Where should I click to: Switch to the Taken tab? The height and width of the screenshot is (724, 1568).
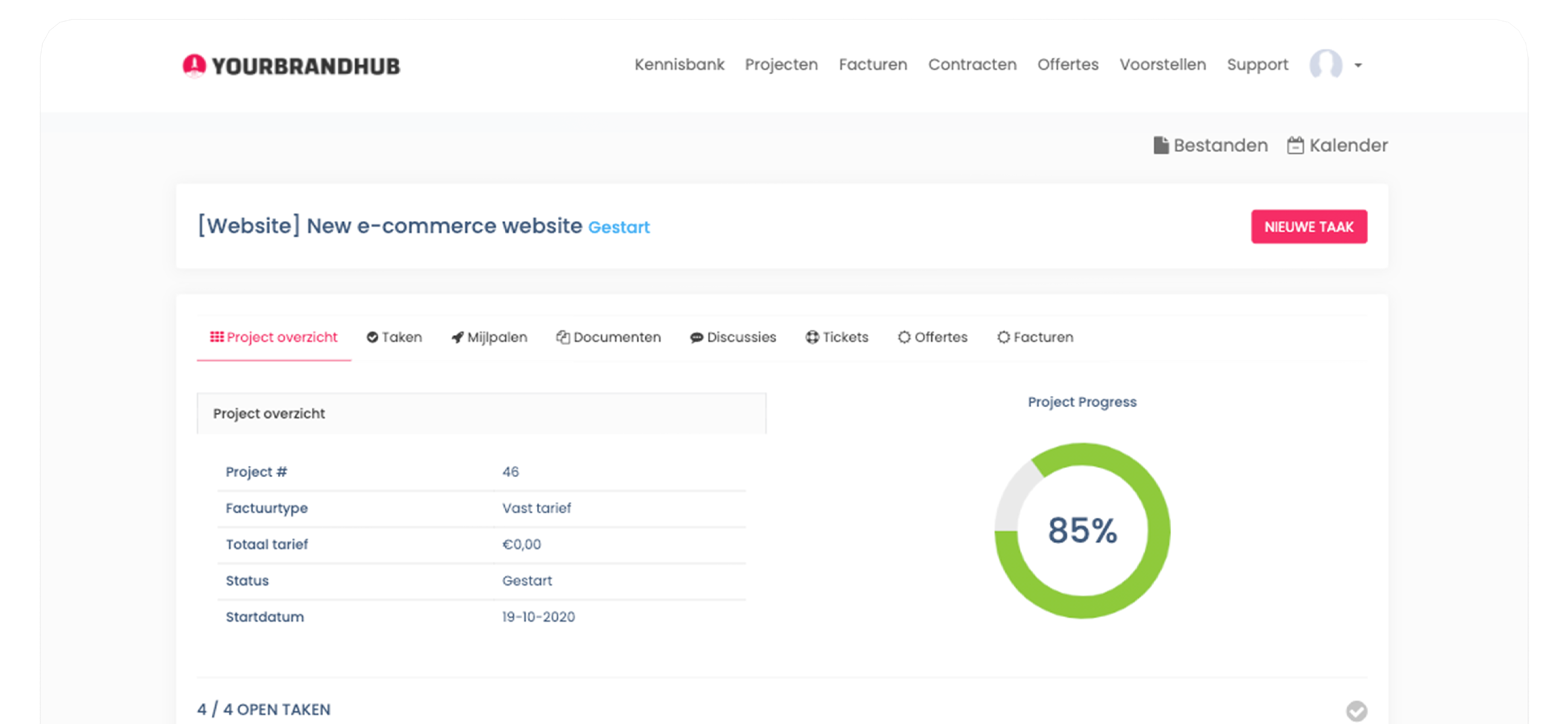[x=394, y=337]
